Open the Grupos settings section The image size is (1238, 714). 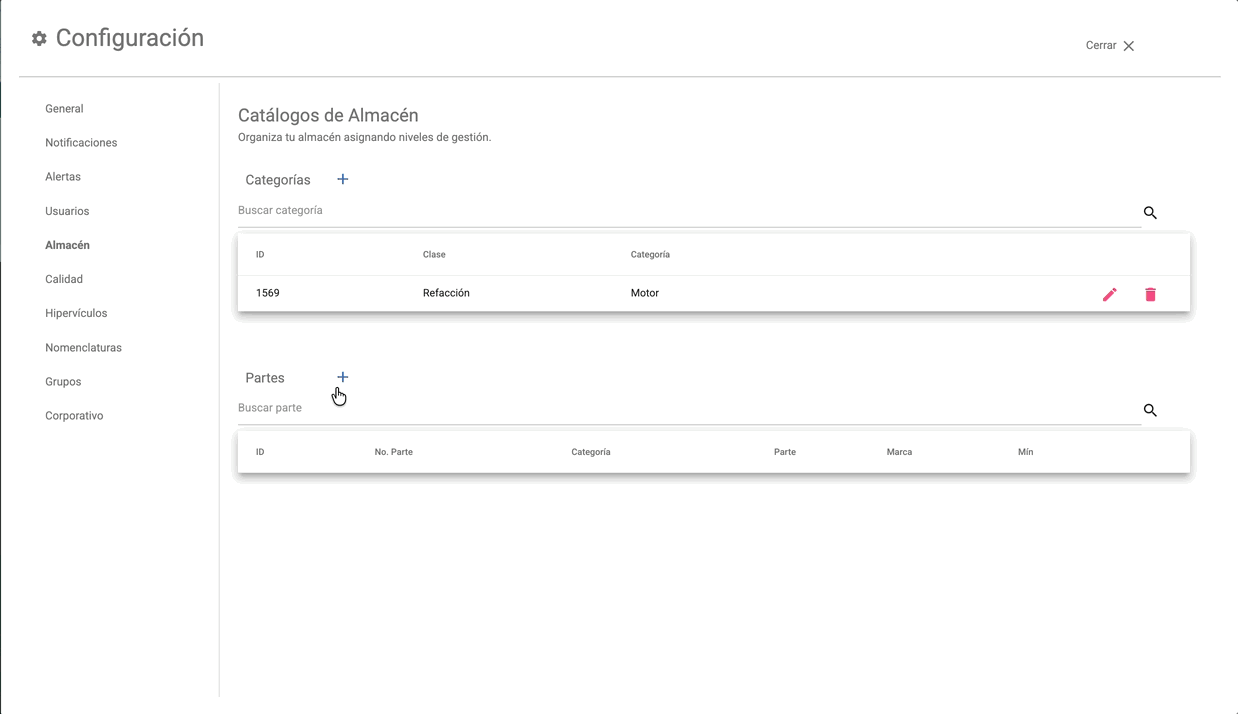tap(63, 382)
